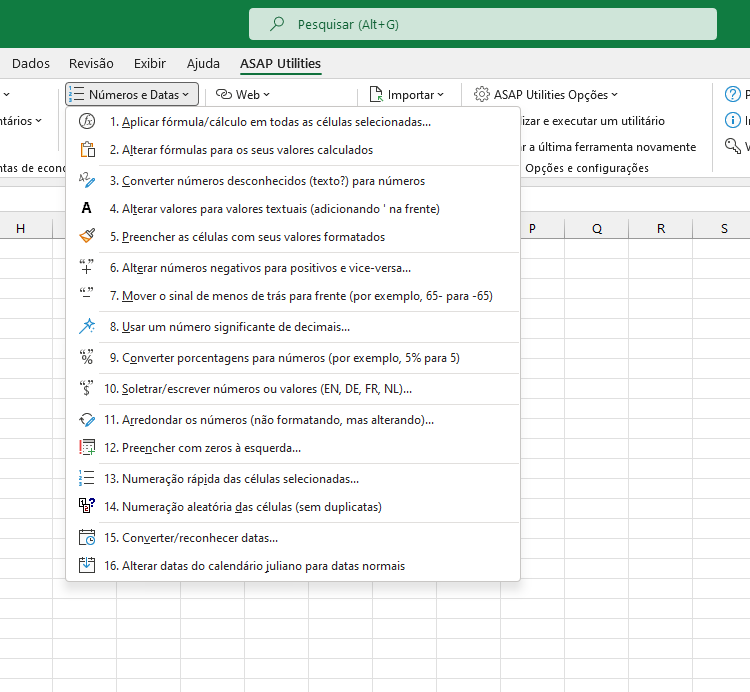750x692 pixels.
Task: Click the gear icon of ASAP Utilities Opções
Action: pos(482,94)
